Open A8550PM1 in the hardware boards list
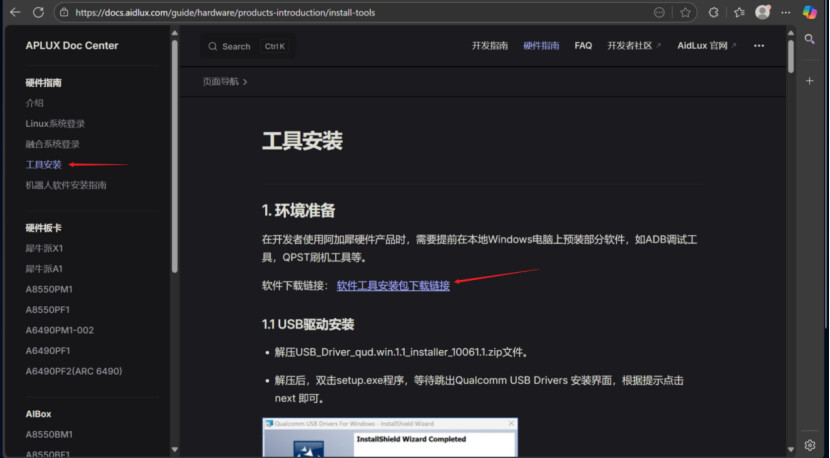The width and height of the screenshot is (830, 458). pyautogui.click(x=49, y=289)
